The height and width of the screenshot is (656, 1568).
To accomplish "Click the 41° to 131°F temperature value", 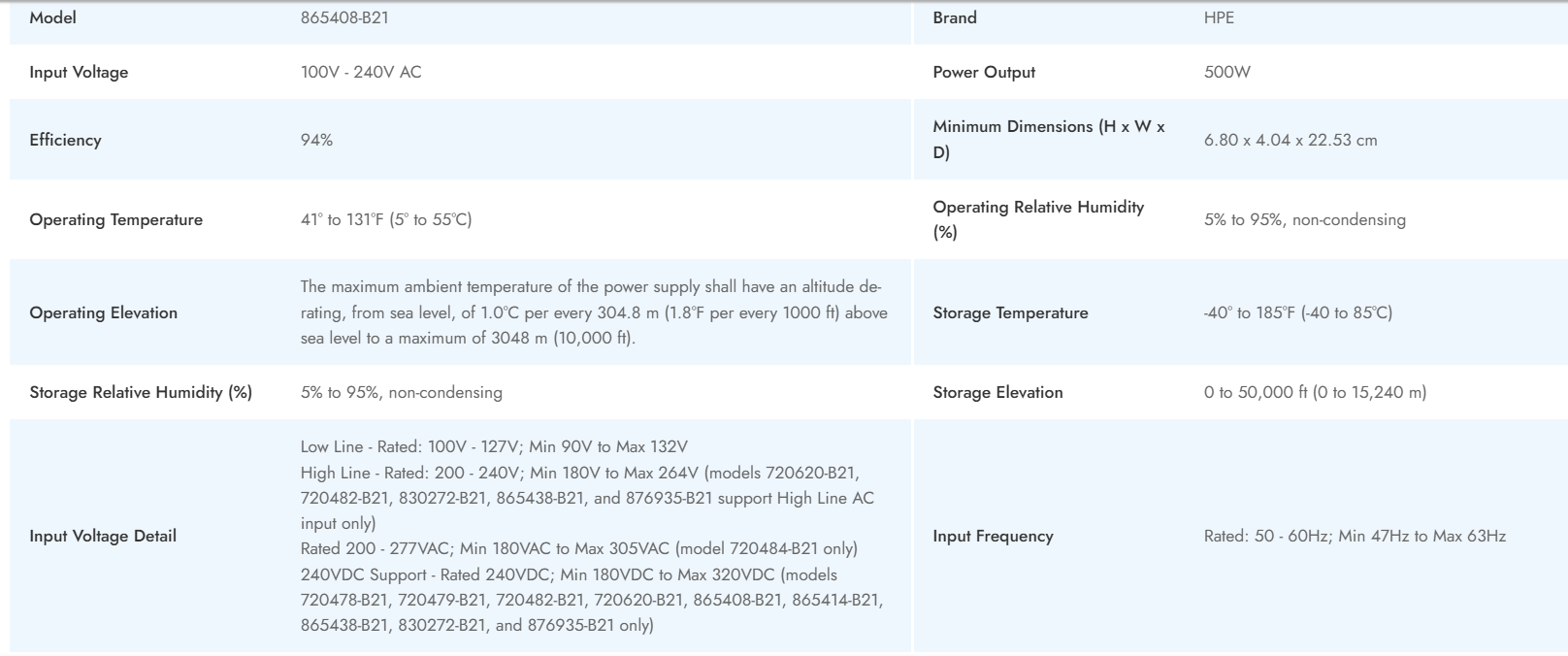I will click(385, 219).
